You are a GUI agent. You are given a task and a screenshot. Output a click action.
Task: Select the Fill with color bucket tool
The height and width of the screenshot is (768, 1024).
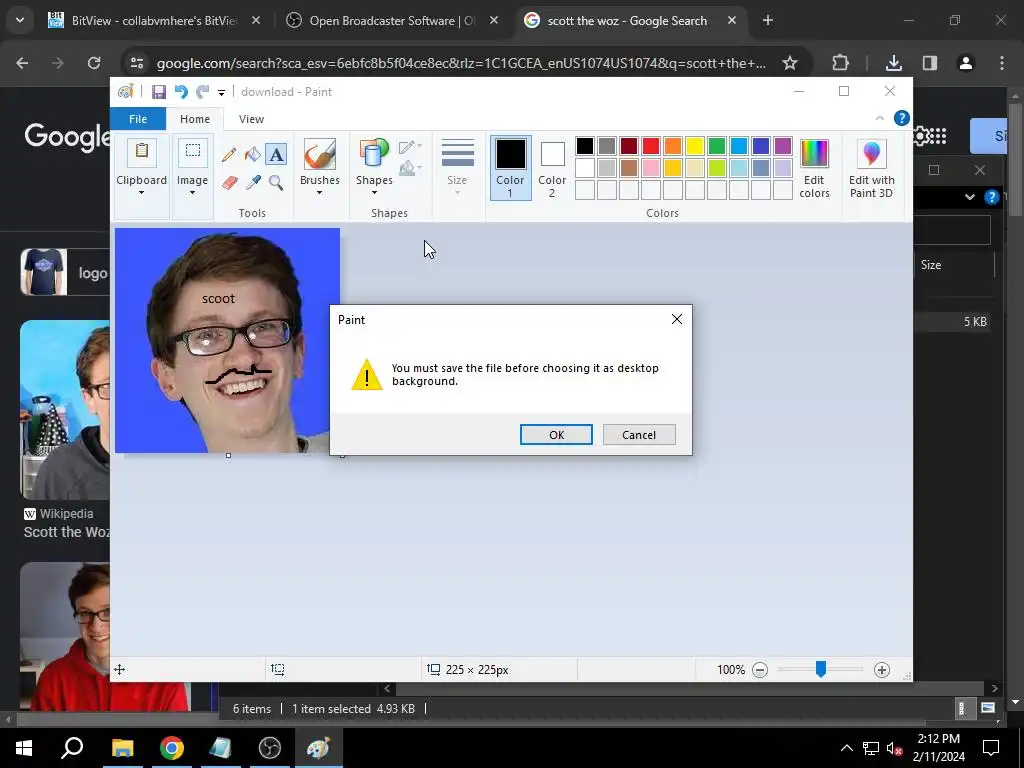(252, 155)
